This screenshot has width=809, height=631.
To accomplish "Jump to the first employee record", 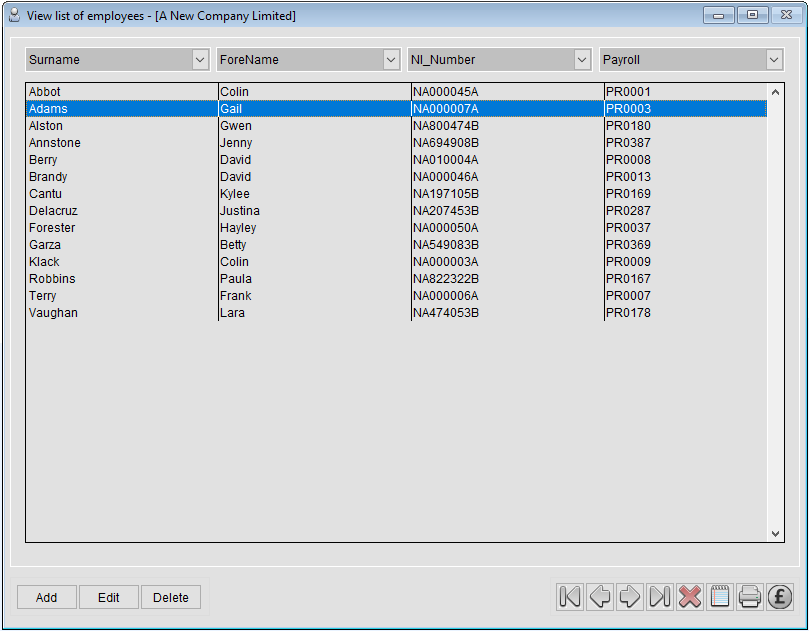I will click(569, 597).
